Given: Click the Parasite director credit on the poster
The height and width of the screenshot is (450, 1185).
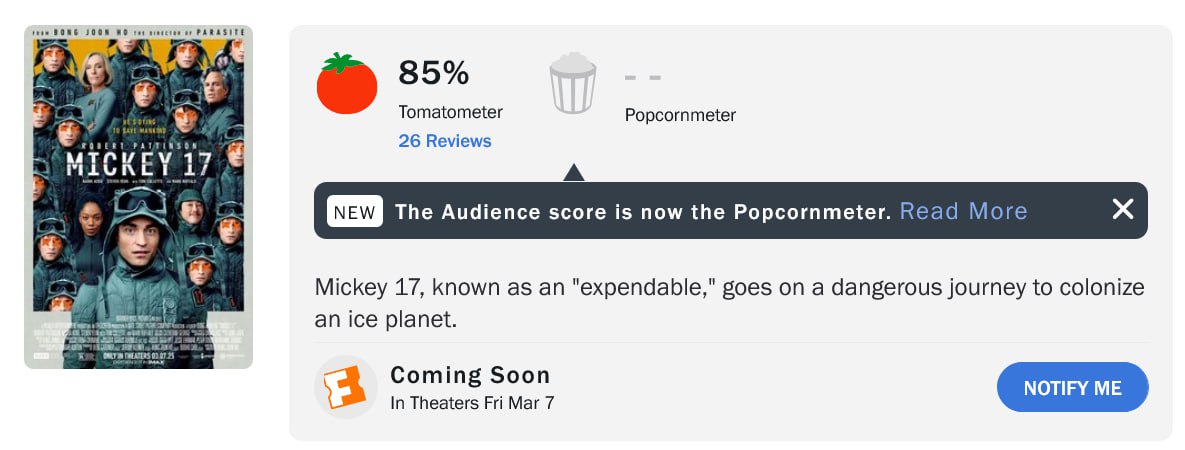Looking at the screenshot, I should [138, 33].
